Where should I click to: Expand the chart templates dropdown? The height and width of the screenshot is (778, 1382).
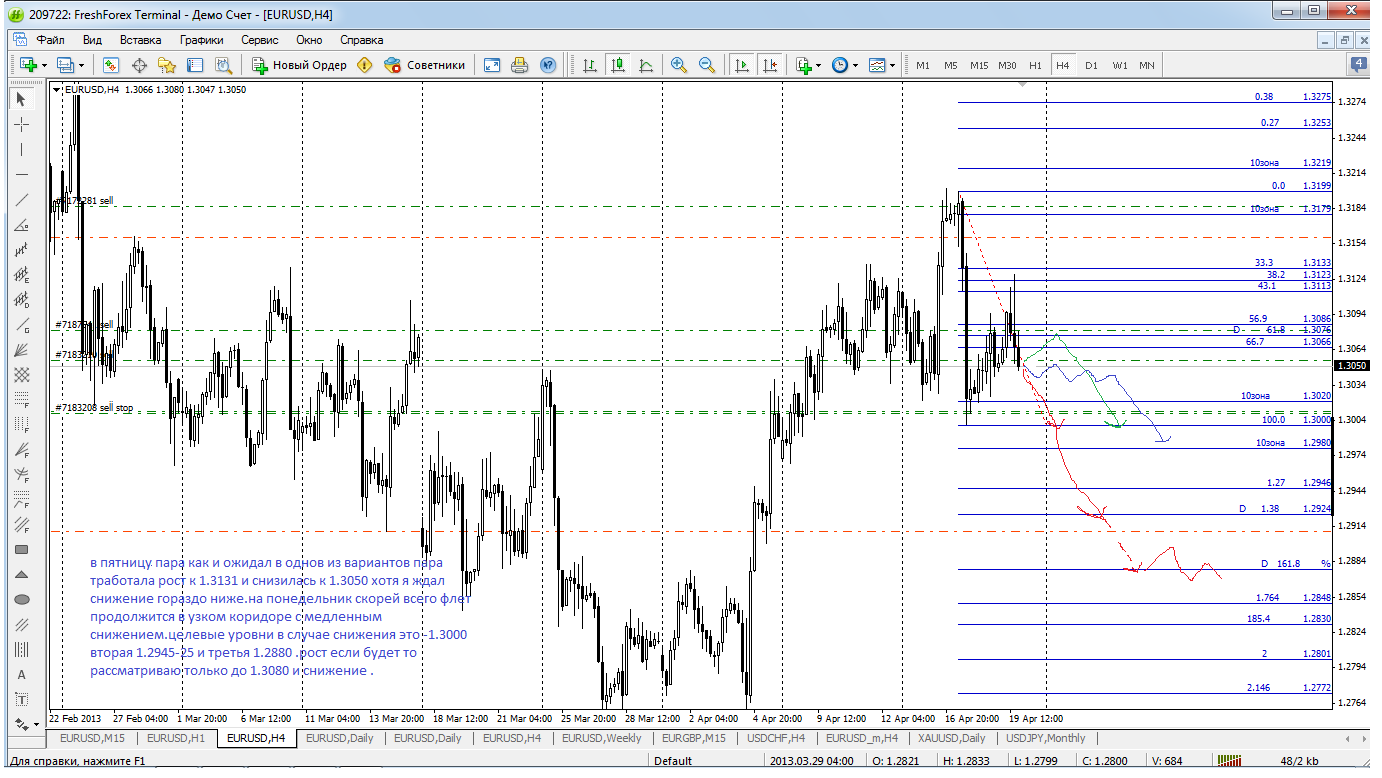[x=892, y=65]
